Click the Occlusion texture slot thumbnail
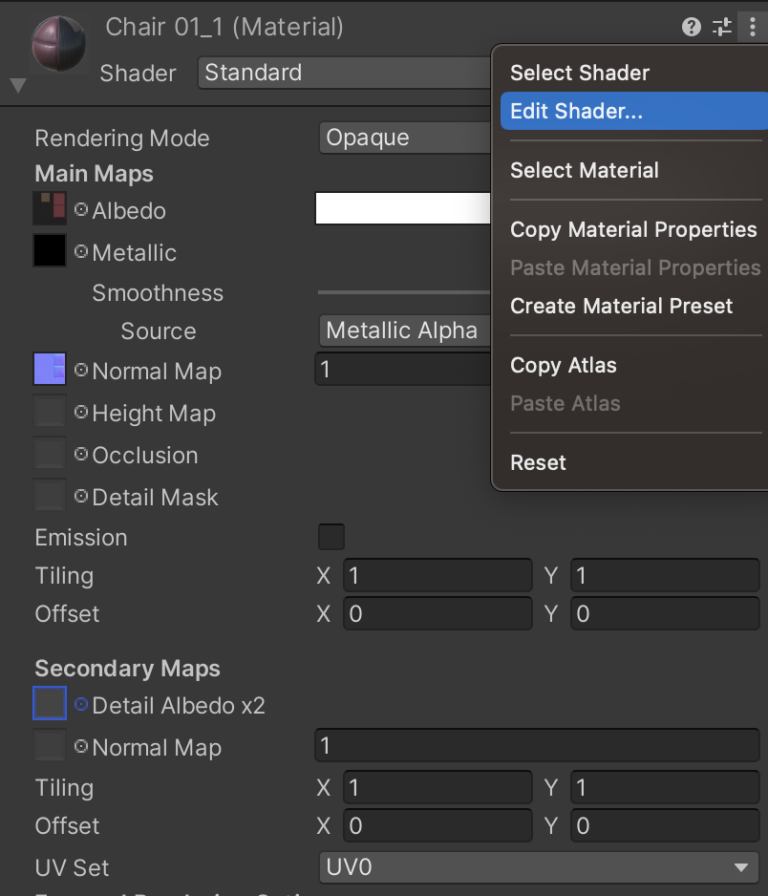Viewport: 768px width, 896px height. (49, 454)
